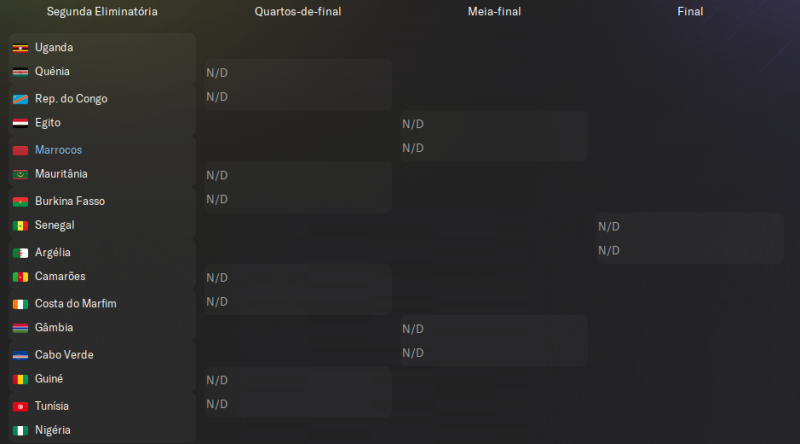Screen dimensions: 800x444
Task: Click the Quénia flag icon
Action: (x=20, y=72)
